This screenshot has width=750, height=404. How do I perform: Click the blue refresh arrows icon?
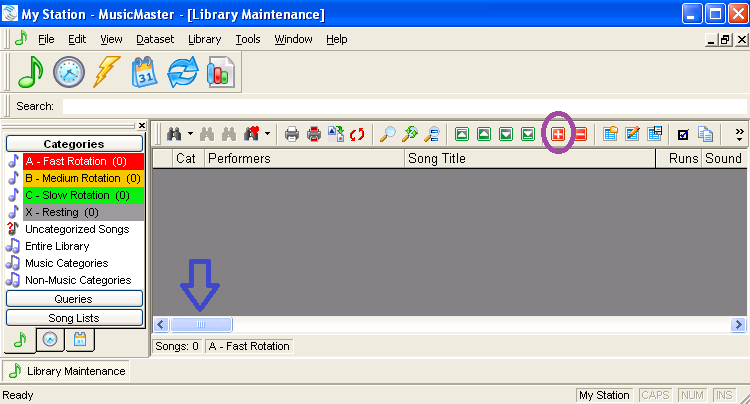point(183,72)
